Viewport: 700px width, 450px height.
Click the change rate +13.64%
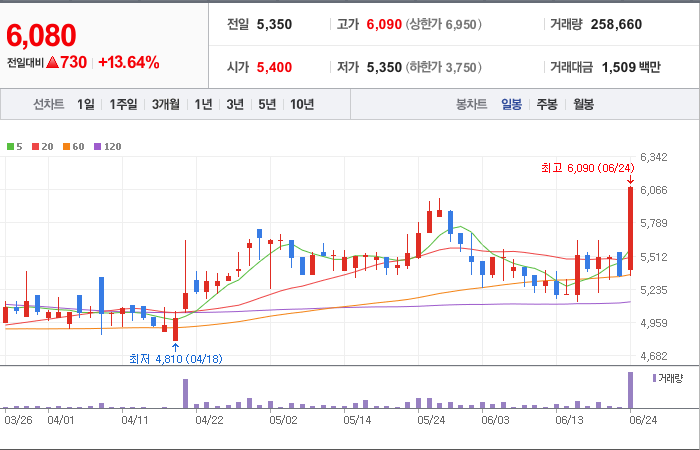(129, 62)
